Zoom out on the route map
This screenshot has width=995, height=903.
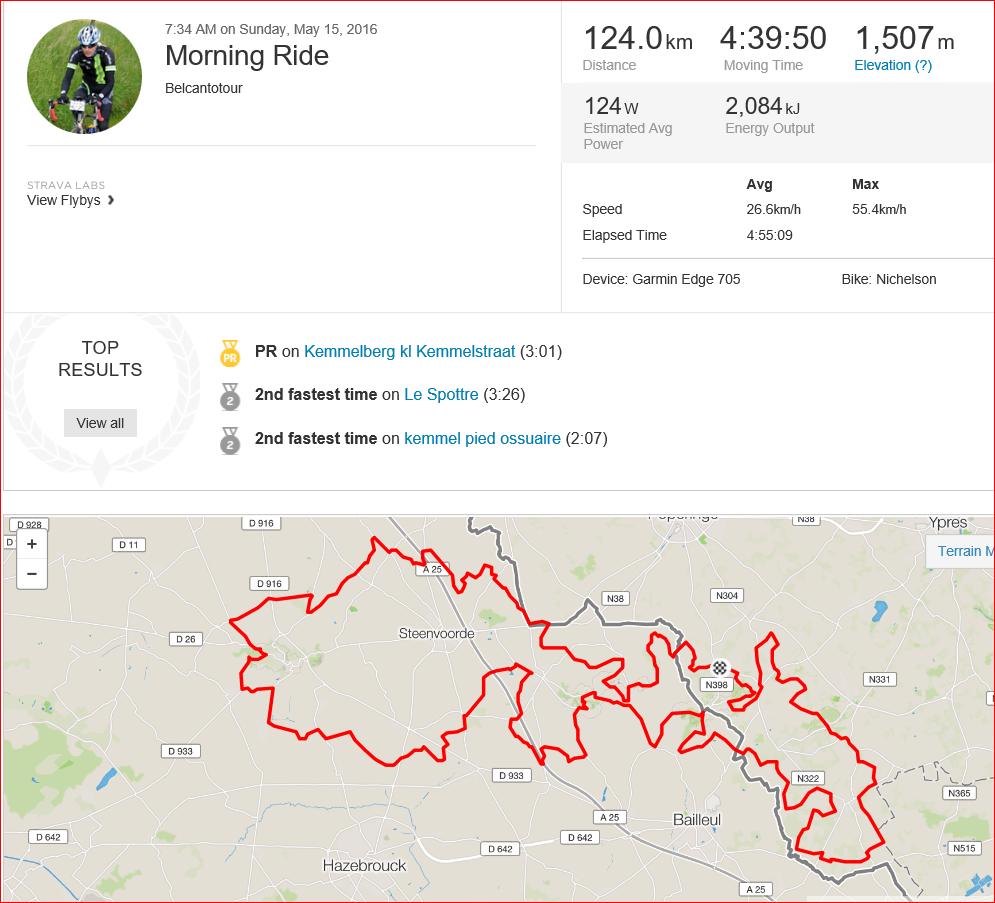[x=32, y=574]
